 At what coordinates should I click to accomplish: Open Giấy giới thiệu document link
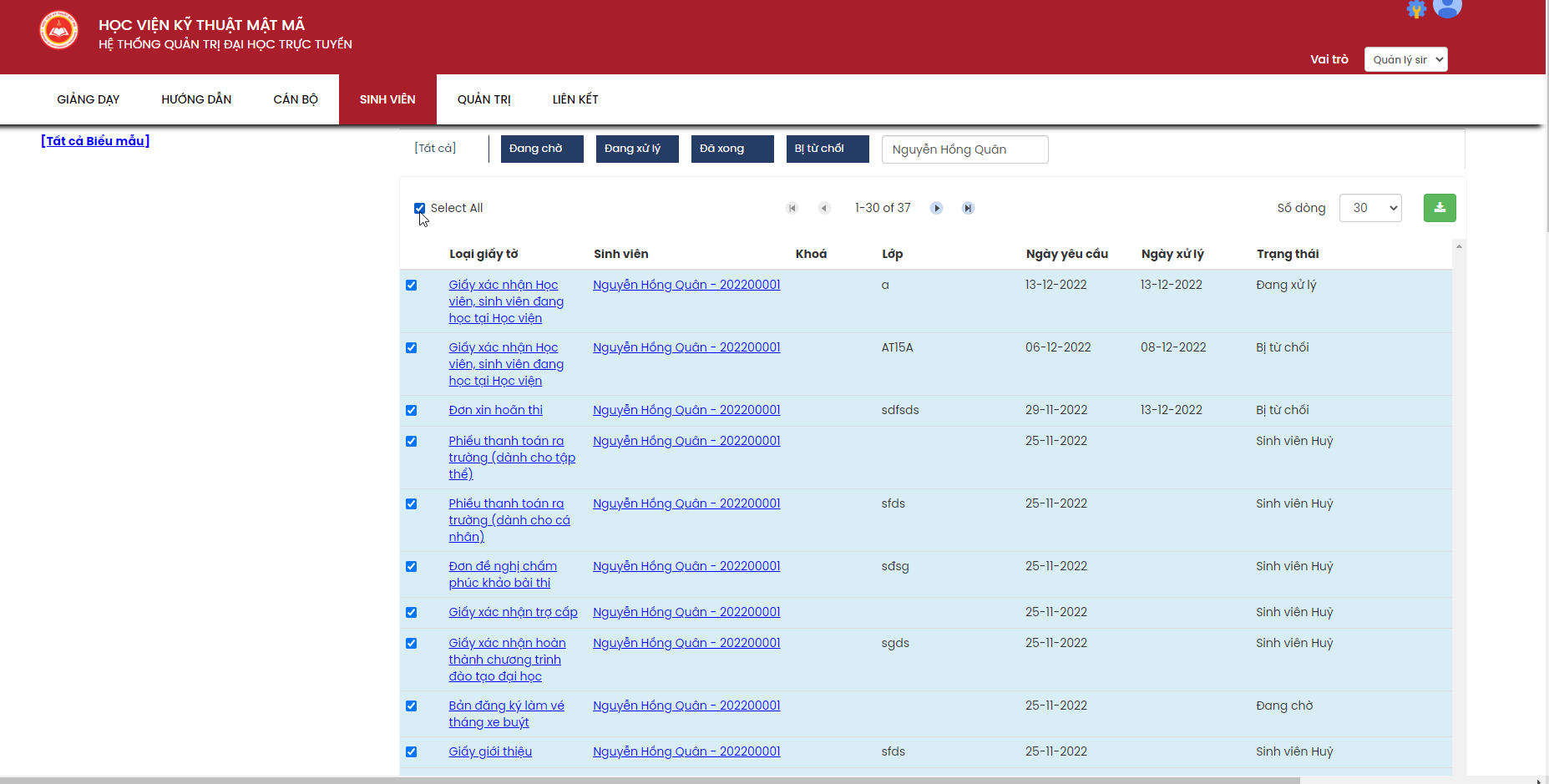(x=490, y=751)
